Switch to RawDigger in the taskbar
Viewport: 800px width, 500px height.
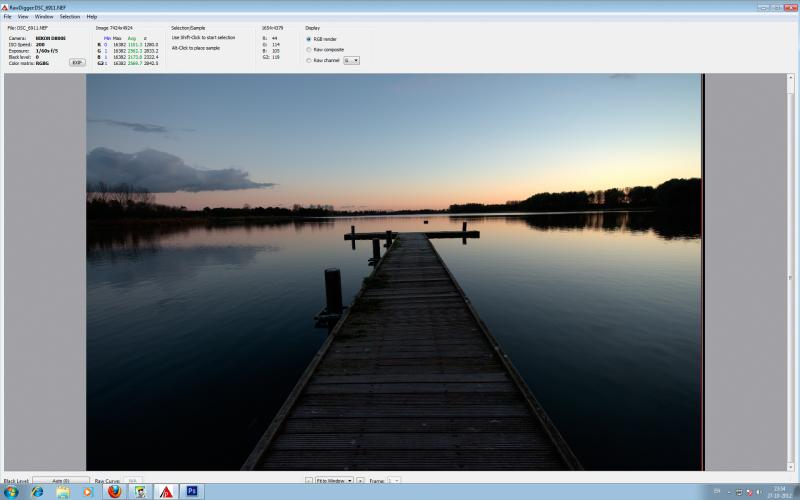pyautogui.click(x=166, y=491)
